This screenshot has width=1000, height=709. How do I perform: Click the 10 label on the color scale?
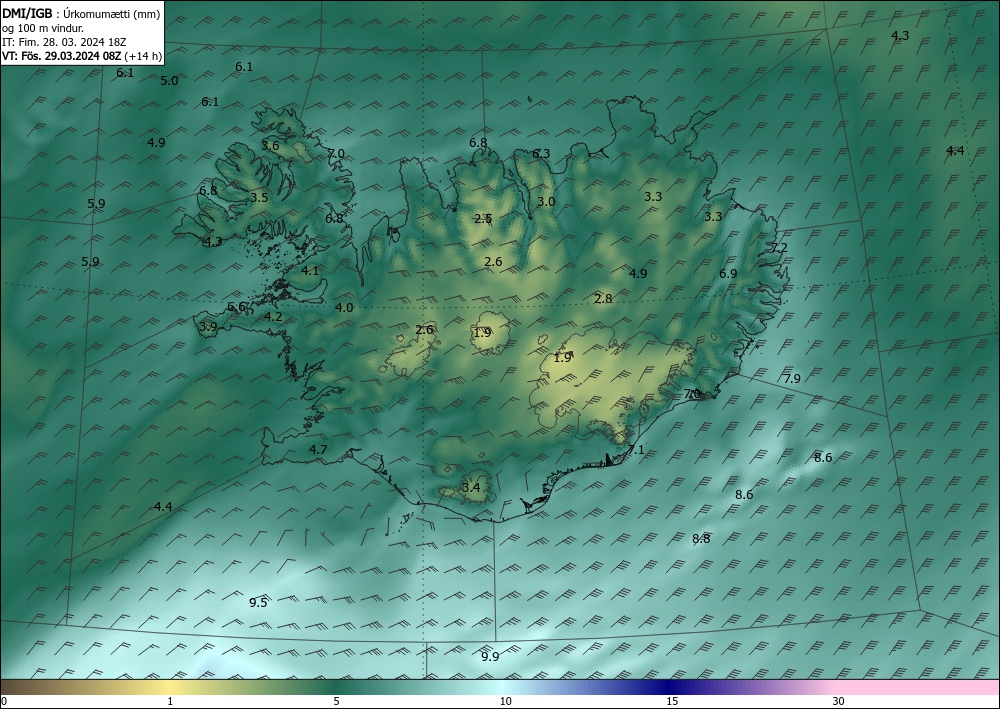coord(505,701)
